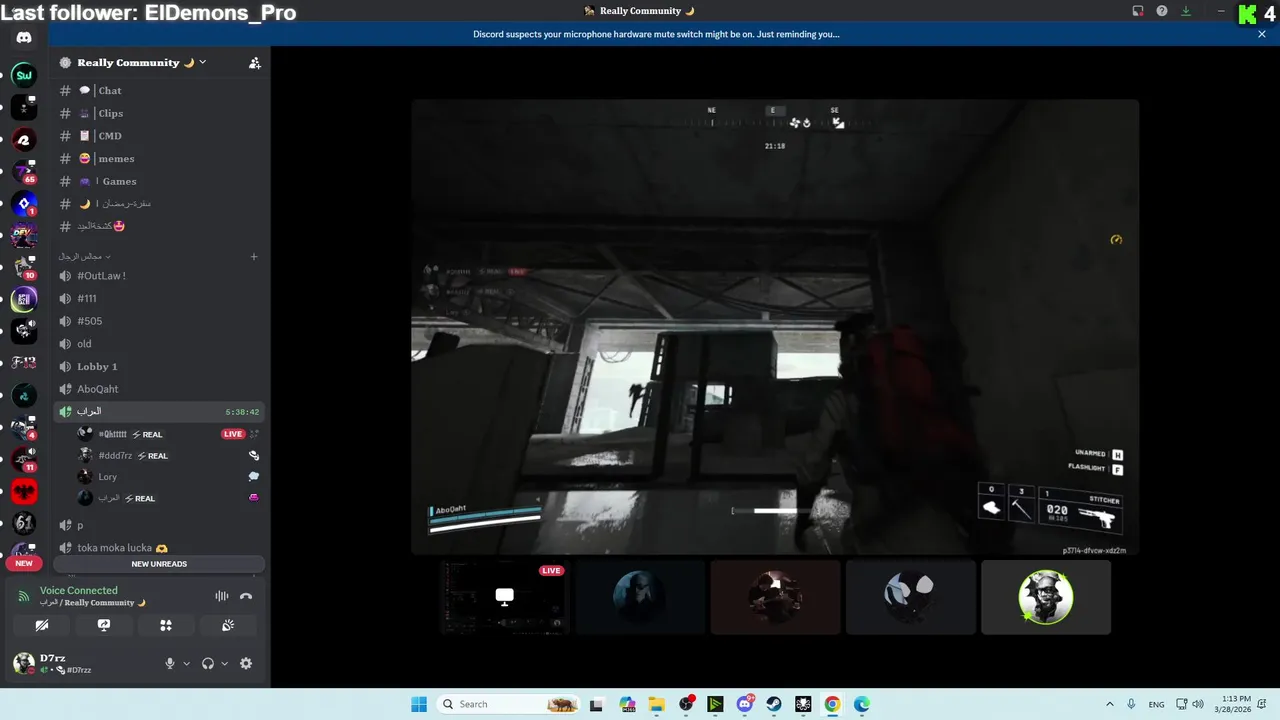Select the LIVE stream tile thumbnail
Viewport: 1280px width, 720px height.
click(505, 597)
